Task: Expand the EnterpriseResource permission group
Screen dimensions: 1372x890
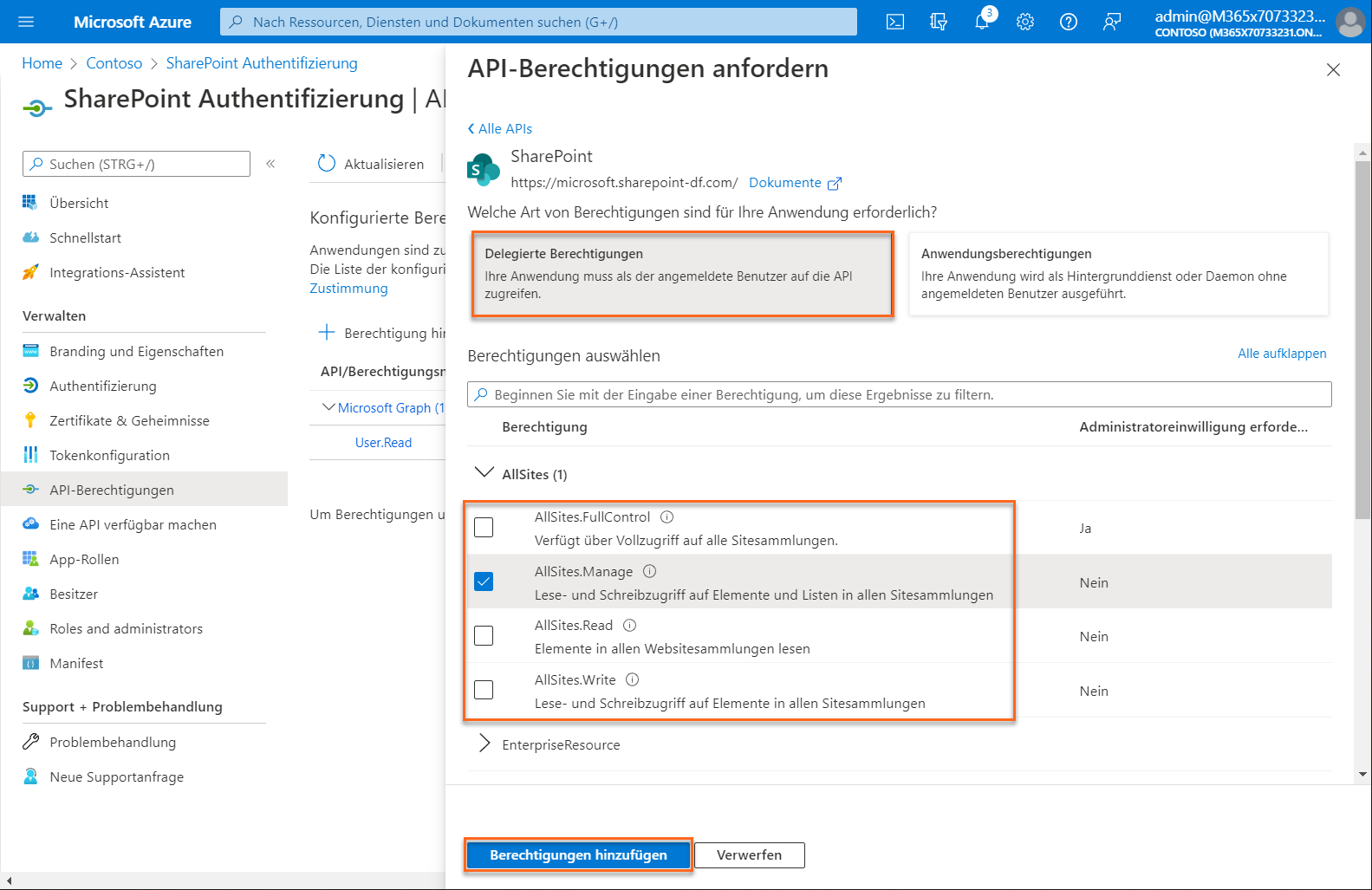Action: click(x=484, y=744)
